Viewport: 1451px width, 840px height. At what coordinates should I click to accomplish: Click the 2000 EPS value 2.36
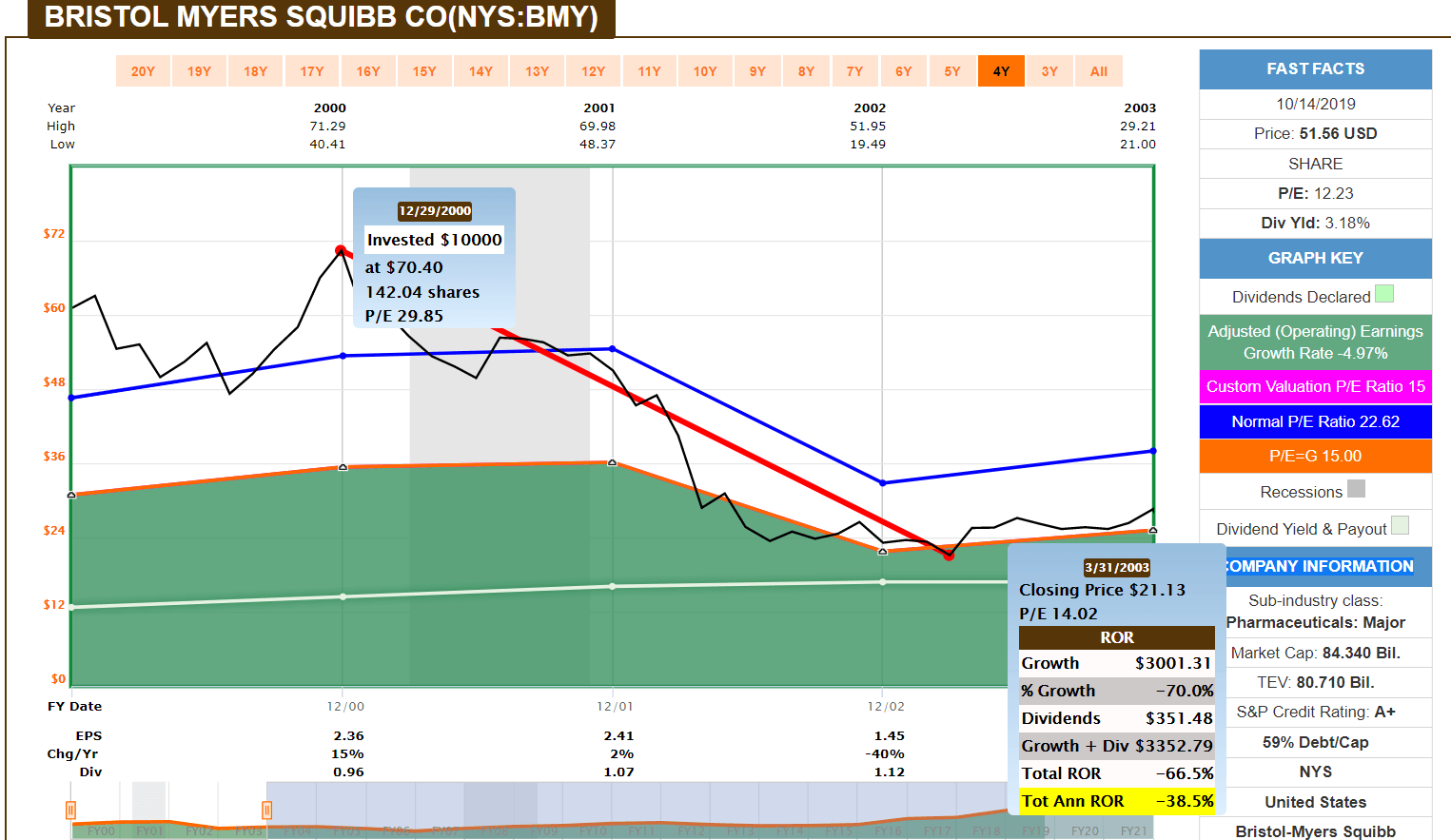(348, 735)
